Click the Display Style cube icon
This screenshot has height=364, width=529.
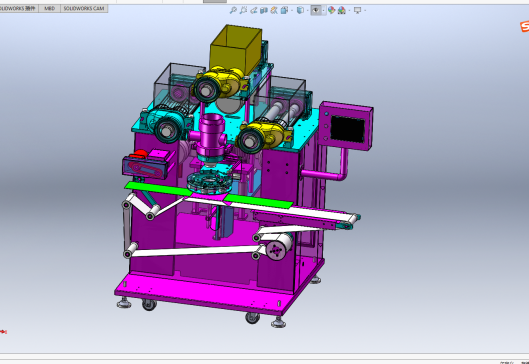pyautogui.click(x=300, y=10)
